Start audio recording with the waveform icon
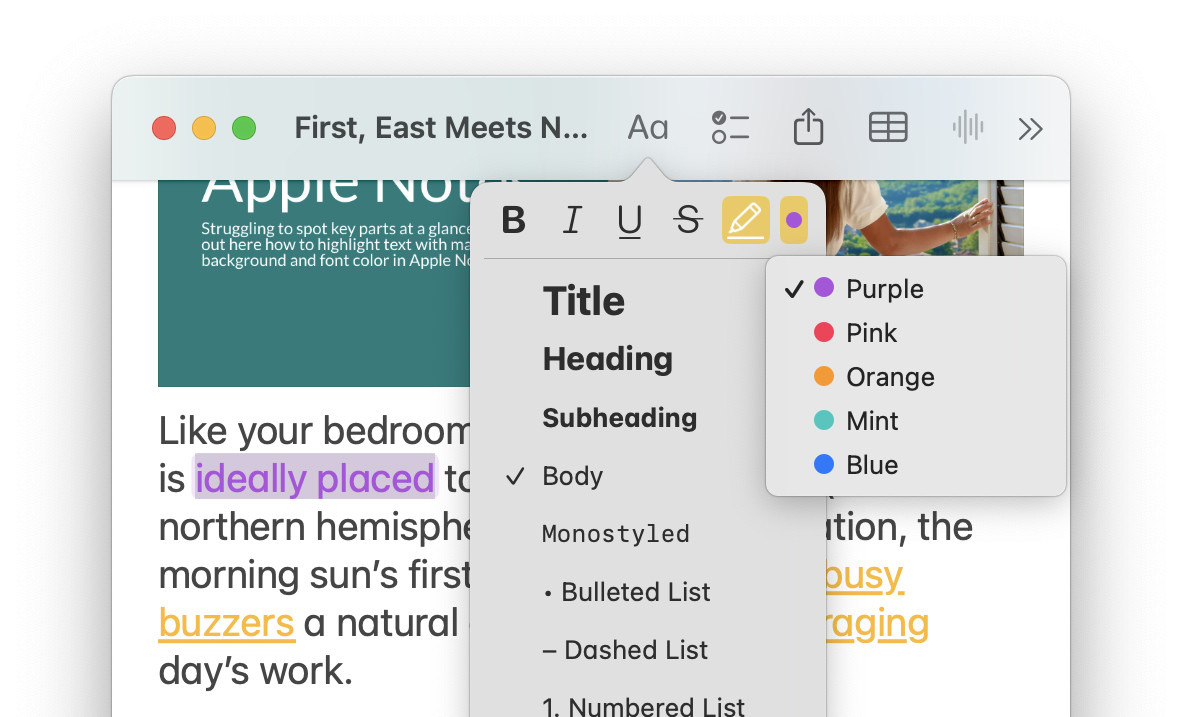This screenshot has height=717, width=1182. coord(968,127)
